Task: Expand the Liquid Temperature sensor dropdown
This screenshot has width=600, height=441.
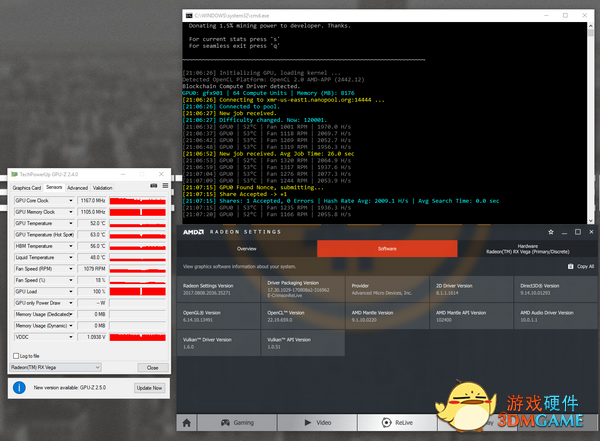Action: [71, 258]
